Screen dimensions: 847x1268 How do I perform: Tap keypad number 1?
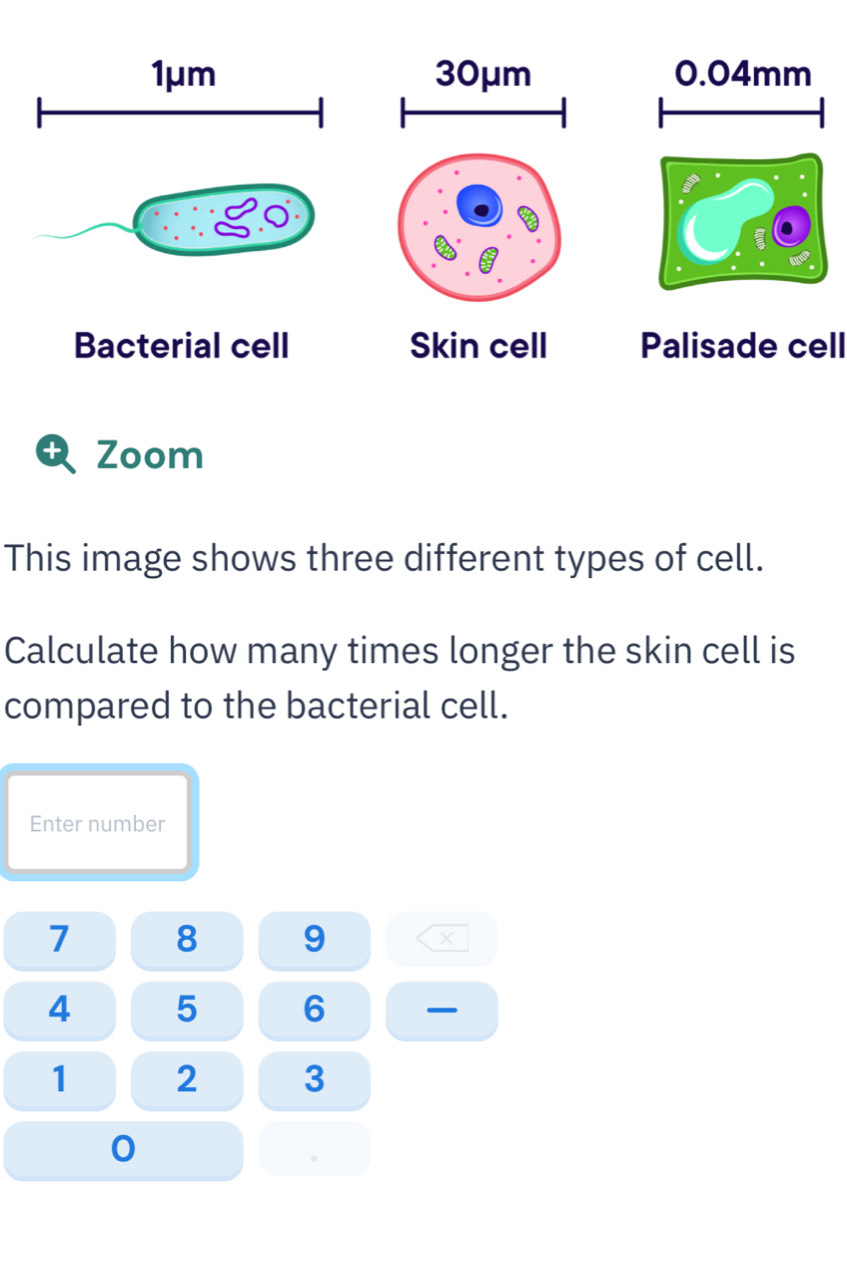point(60,1080)
